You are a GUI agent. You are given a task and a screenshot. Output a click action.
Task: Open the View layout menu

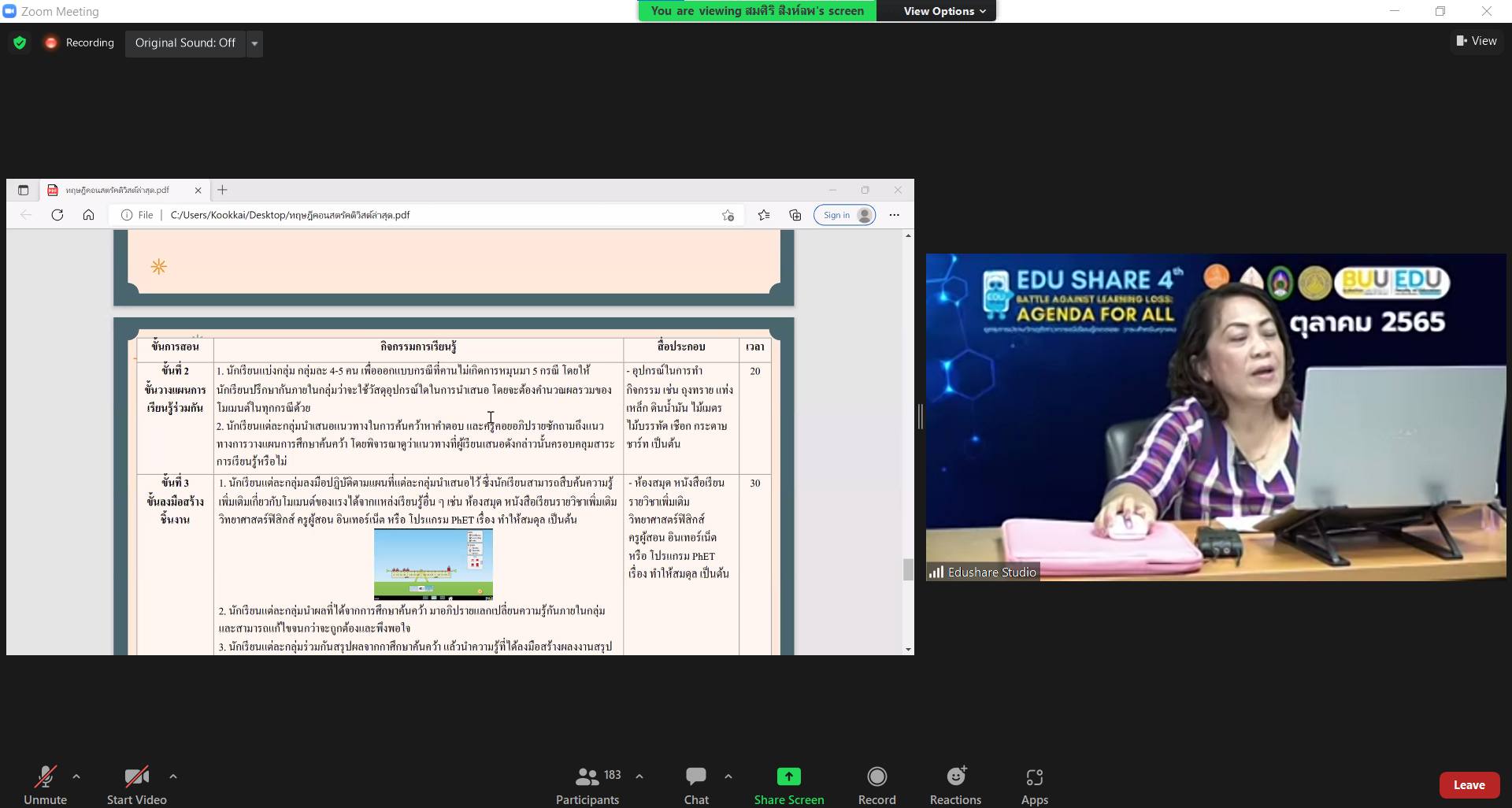click(1477, 41)
